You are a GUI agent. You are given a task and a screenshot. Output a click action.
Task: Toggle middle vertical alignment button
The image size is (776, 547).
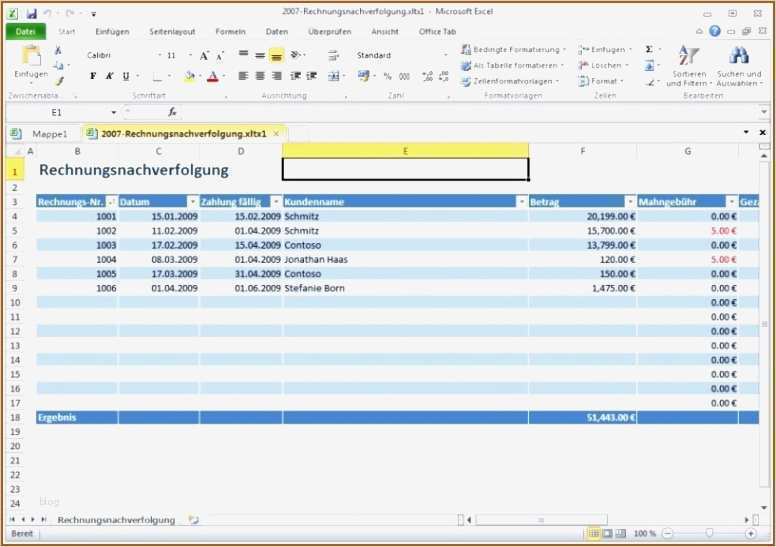(260, 55)
